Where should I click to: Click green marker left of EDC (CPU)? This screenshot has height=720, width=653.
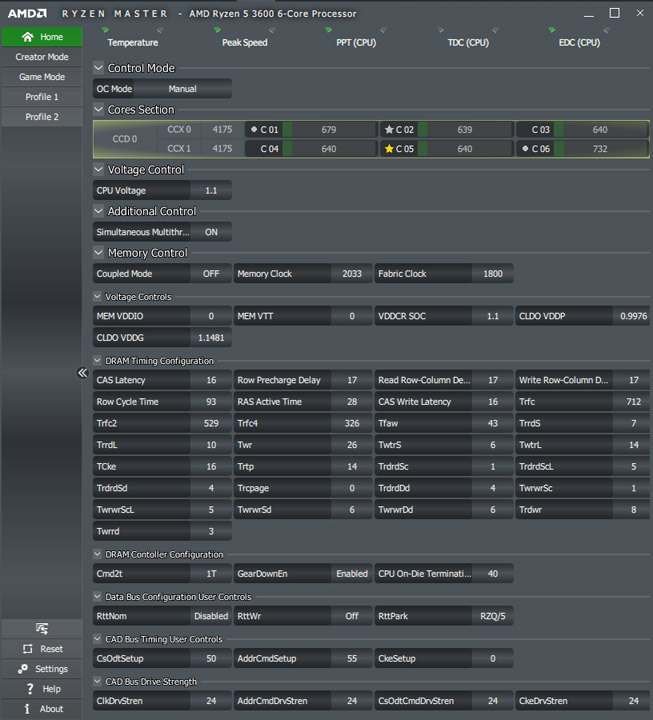pyautogui.click(x=552, y=30)
